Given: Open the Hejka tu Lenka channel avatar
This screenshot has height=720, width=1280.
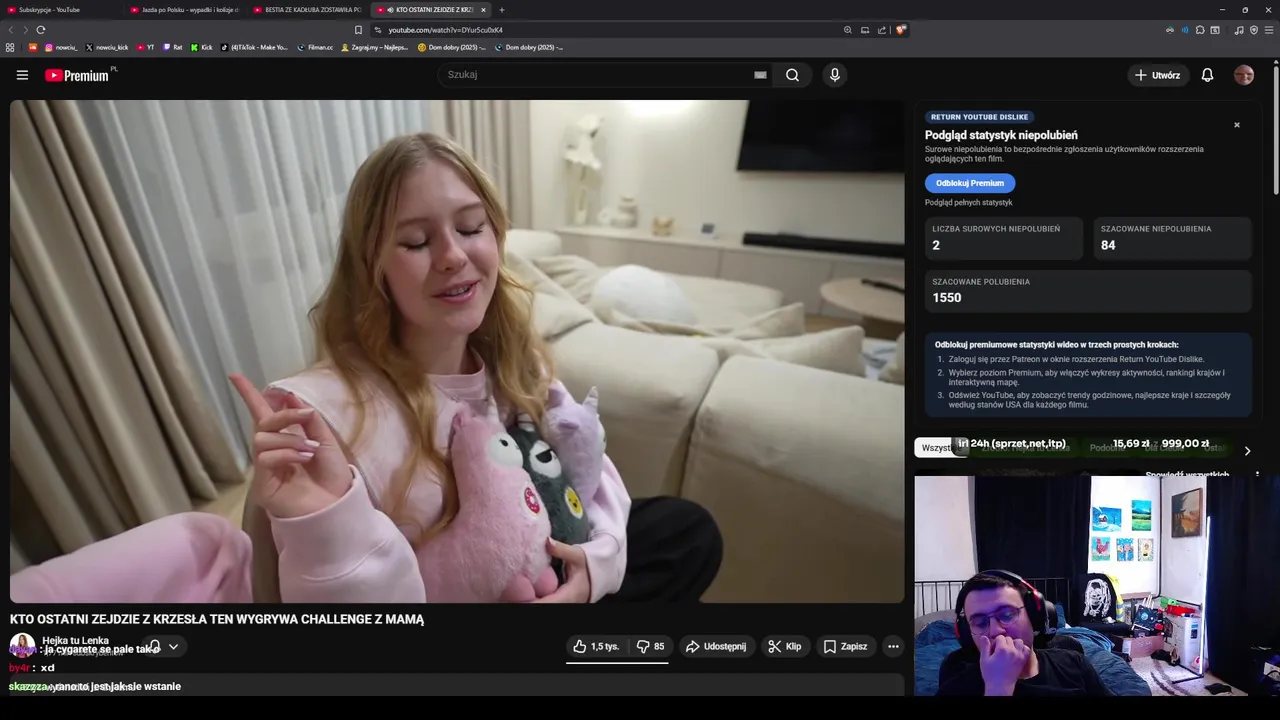Looking at the screenshot, I should click(22, 646).
